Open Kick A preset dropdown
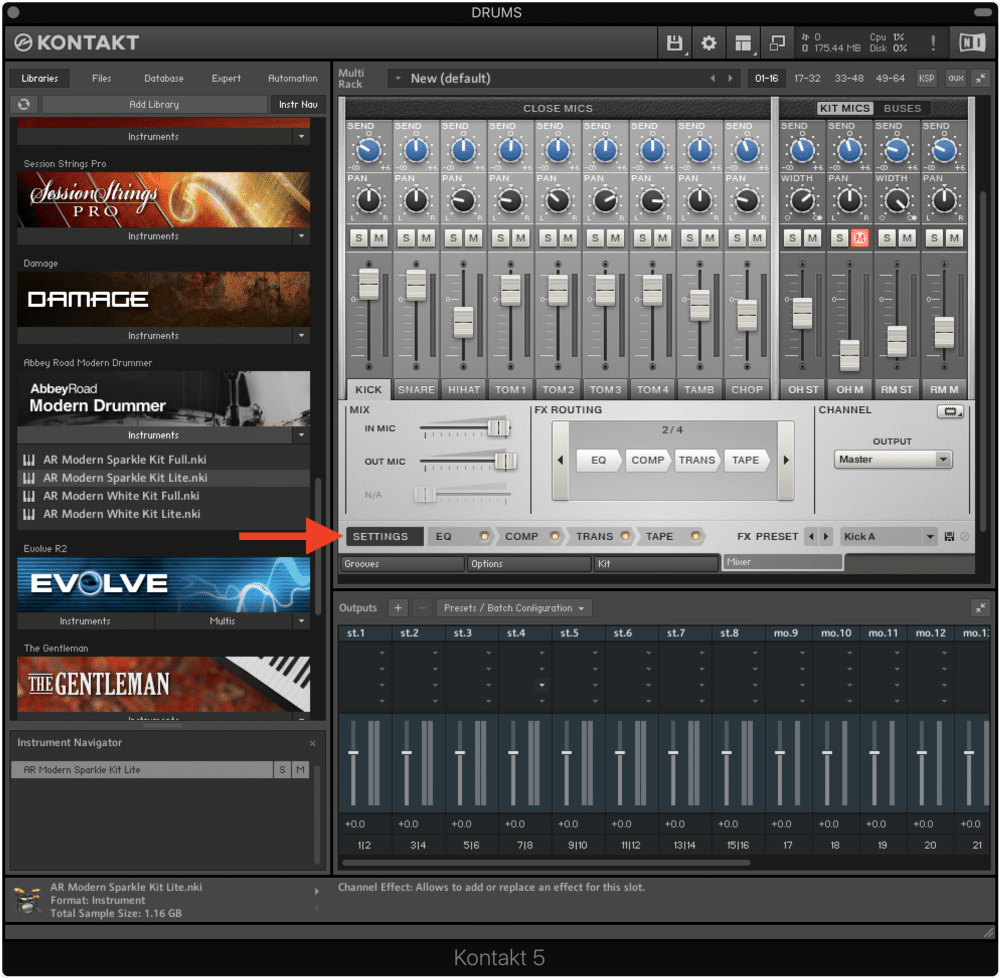The width and height of the screenshot is (1000, 978). [888, 537]
